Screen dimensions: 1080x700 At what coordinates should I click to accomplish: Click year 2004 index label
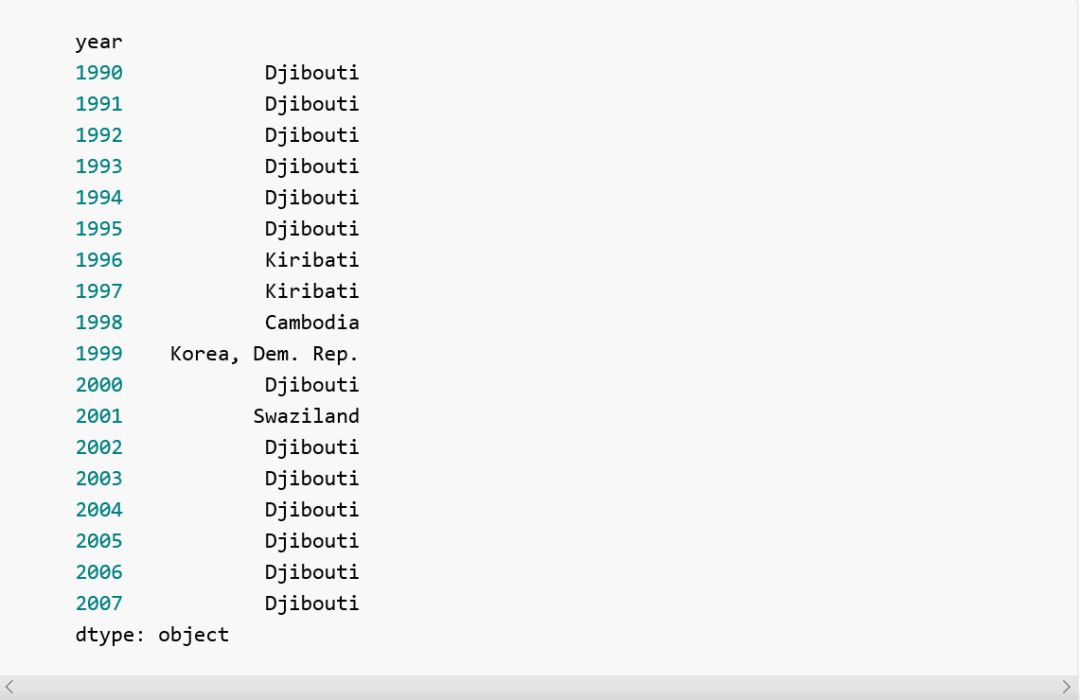tap(98, 510)
